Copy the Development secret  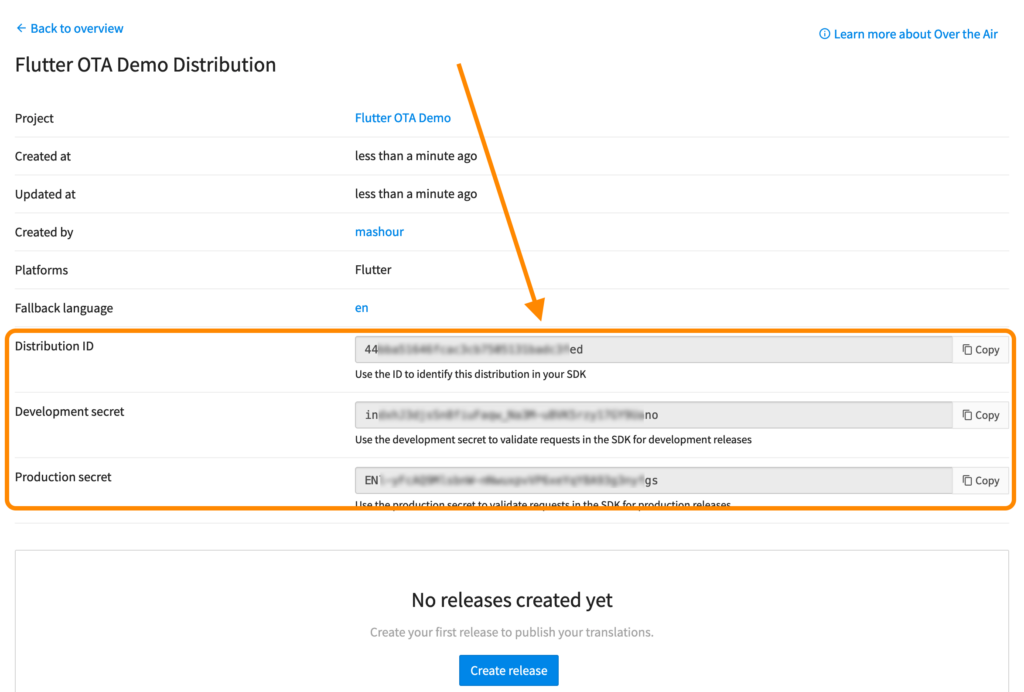980,415
